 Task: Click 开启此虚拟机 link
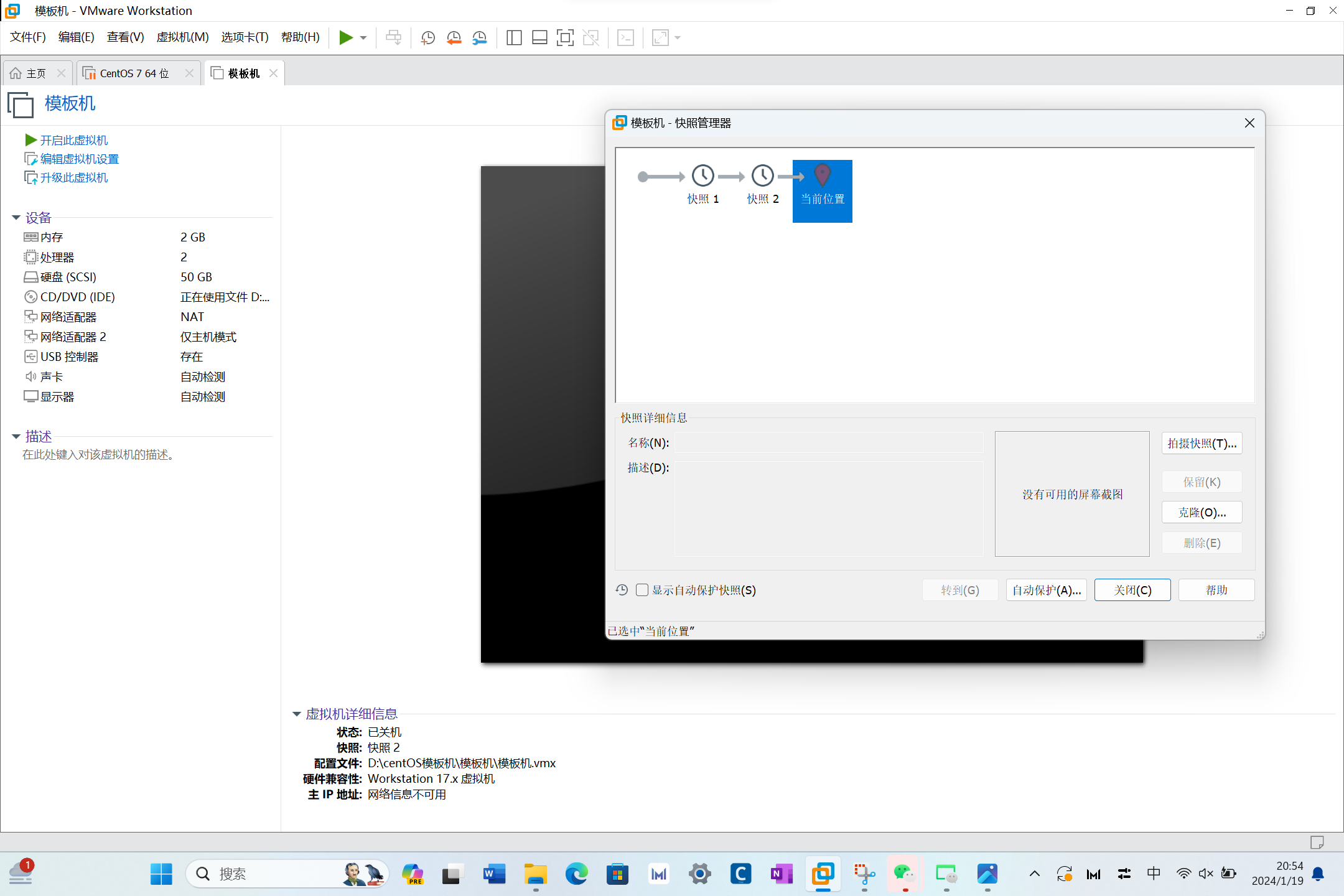[73, 141]
